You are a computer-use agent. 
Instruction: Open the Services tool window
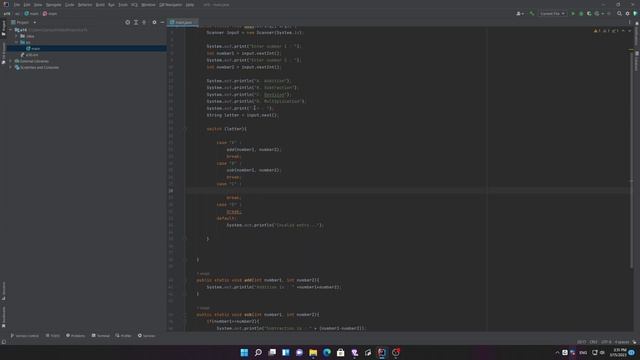[147, 336]
